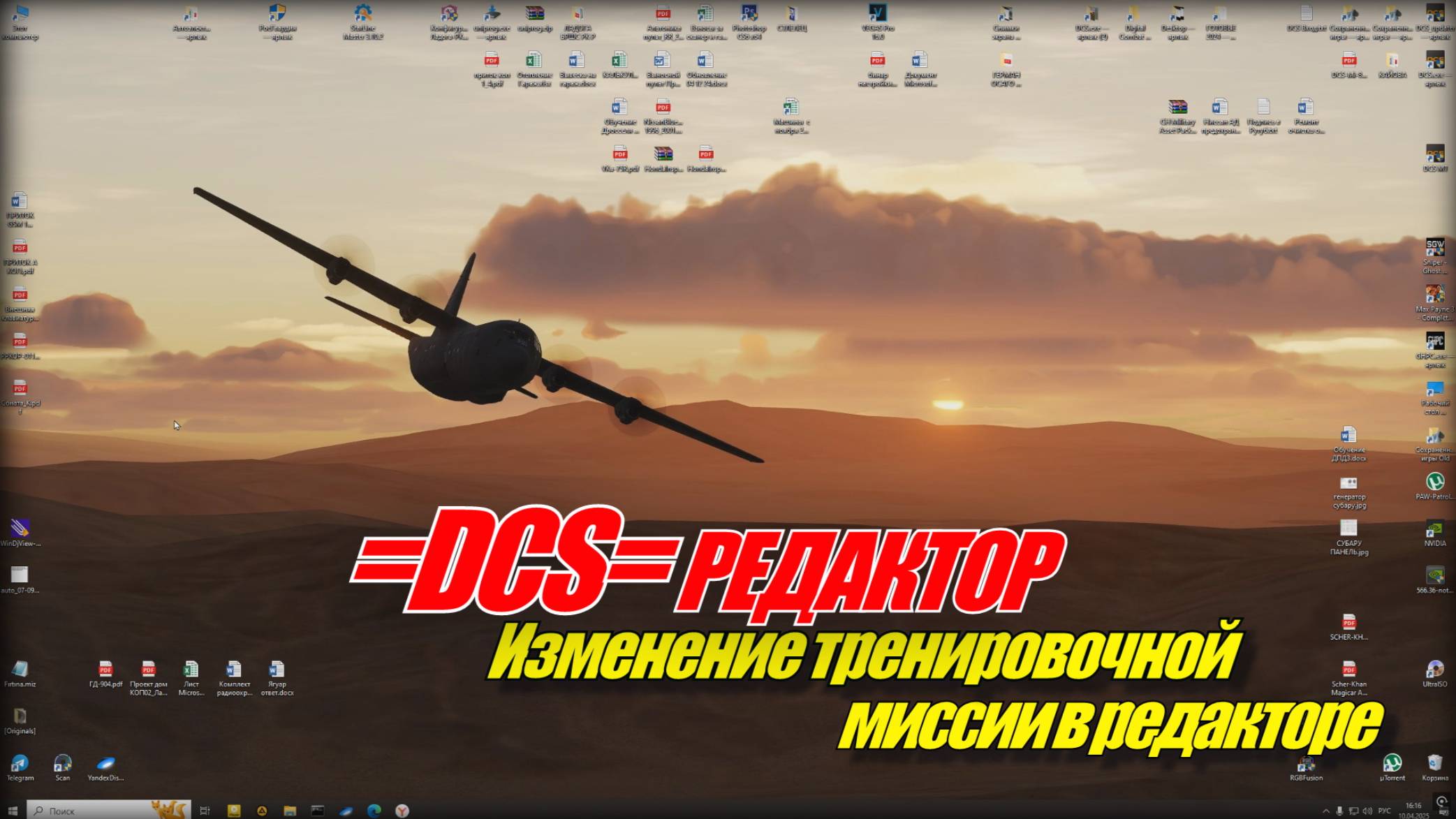Expand the hidden system tray icons
This screenshot has height=819, width=1456.
1325,811
